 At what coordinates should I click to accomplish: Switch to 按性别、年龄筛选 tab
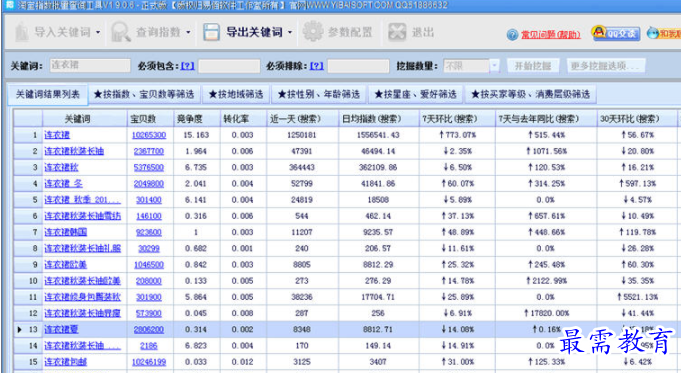click(x=319, y=94)
